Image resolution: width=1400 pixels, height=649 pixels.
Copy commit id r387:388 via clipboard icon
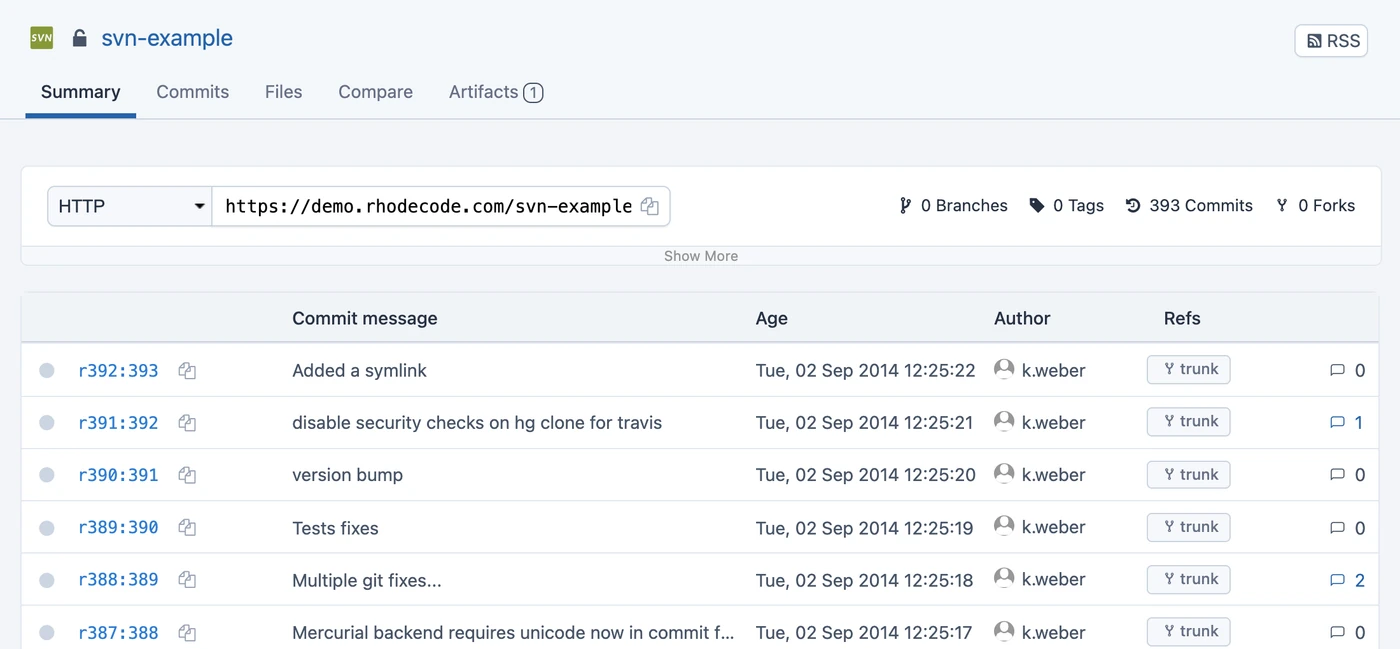click(x=187, y=632)
